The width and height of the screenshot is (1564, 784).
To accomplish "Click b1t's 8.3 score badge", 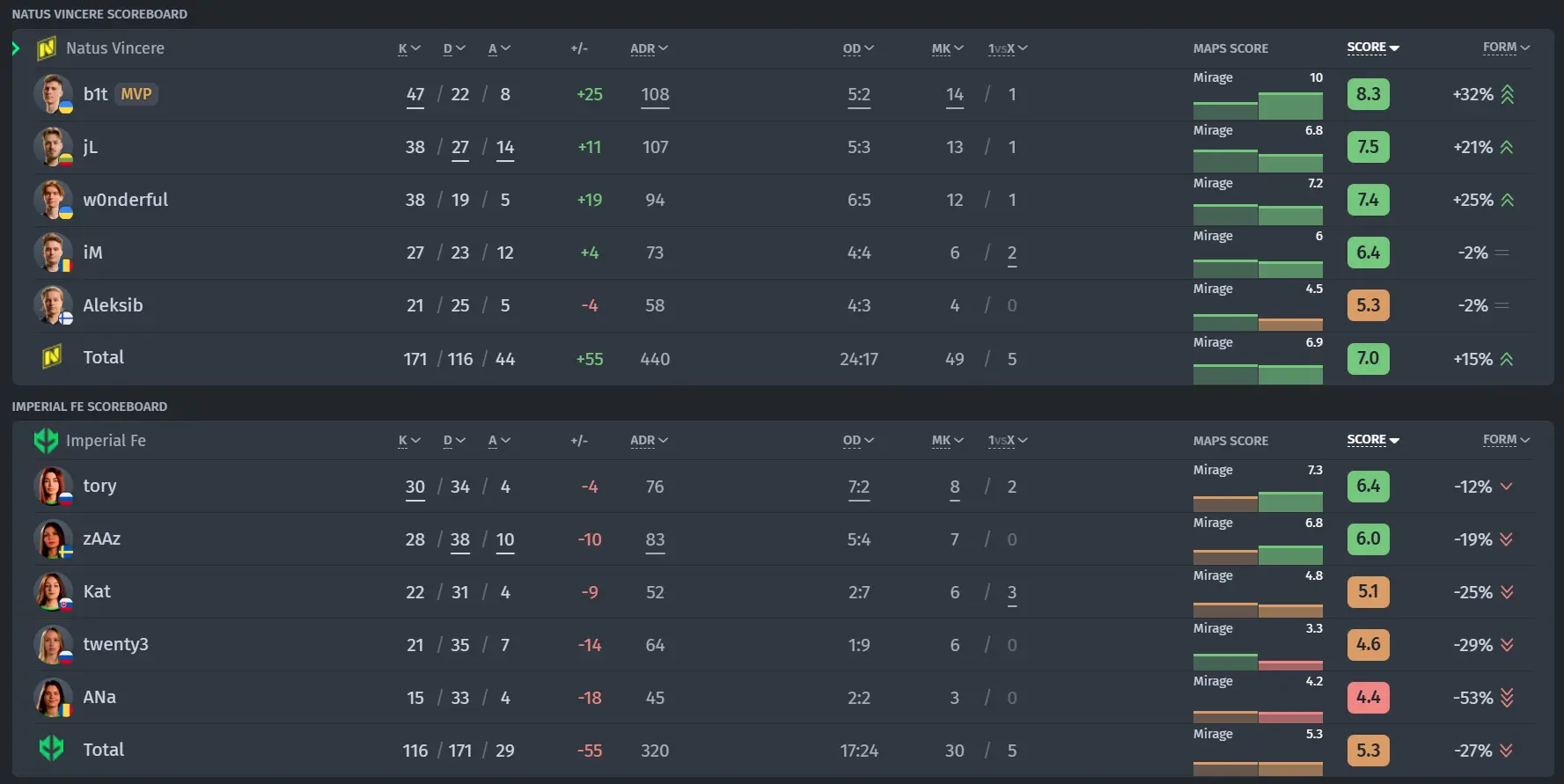I will point(1368,94).
